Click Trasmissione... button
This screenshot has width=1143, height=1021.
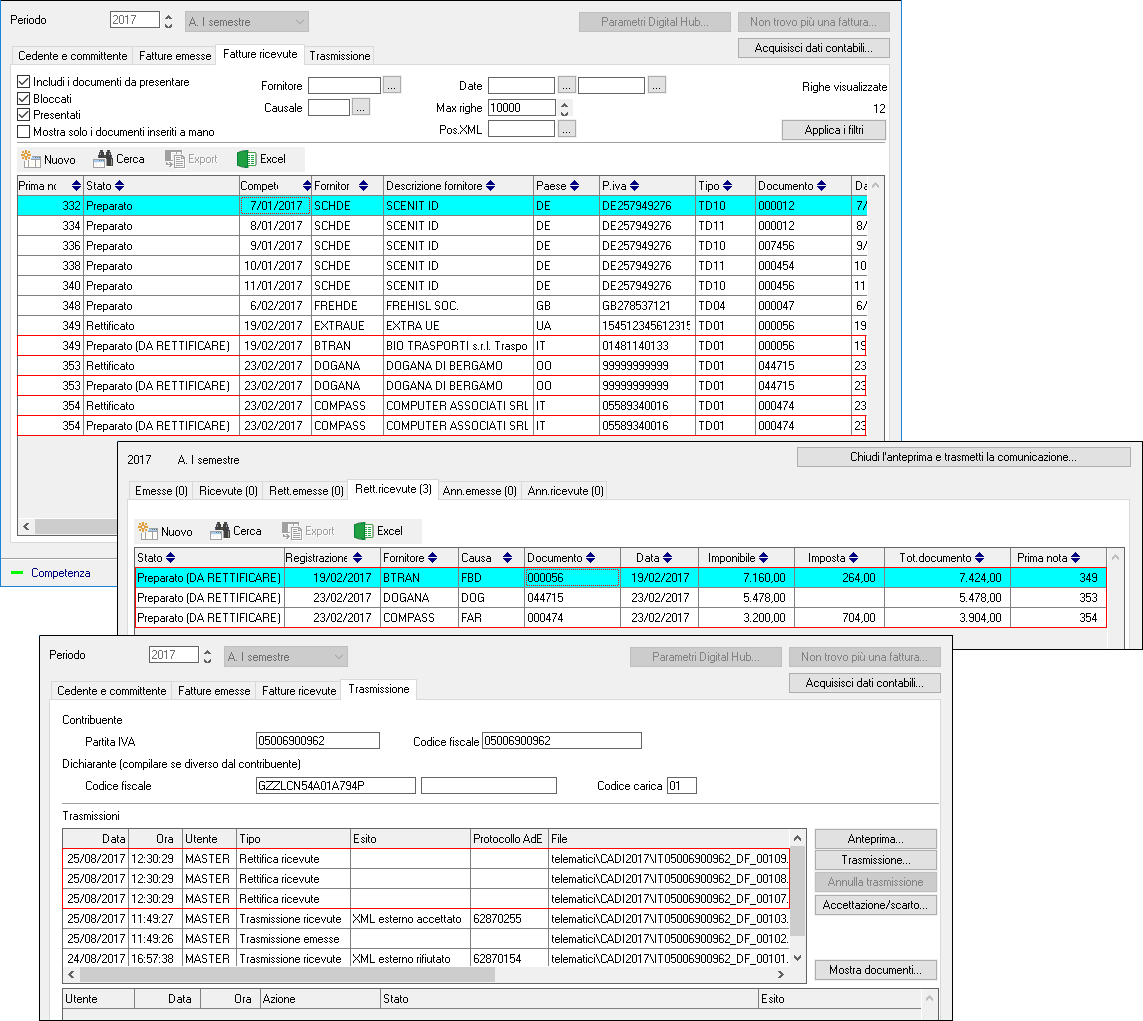(x=875, y=860)
